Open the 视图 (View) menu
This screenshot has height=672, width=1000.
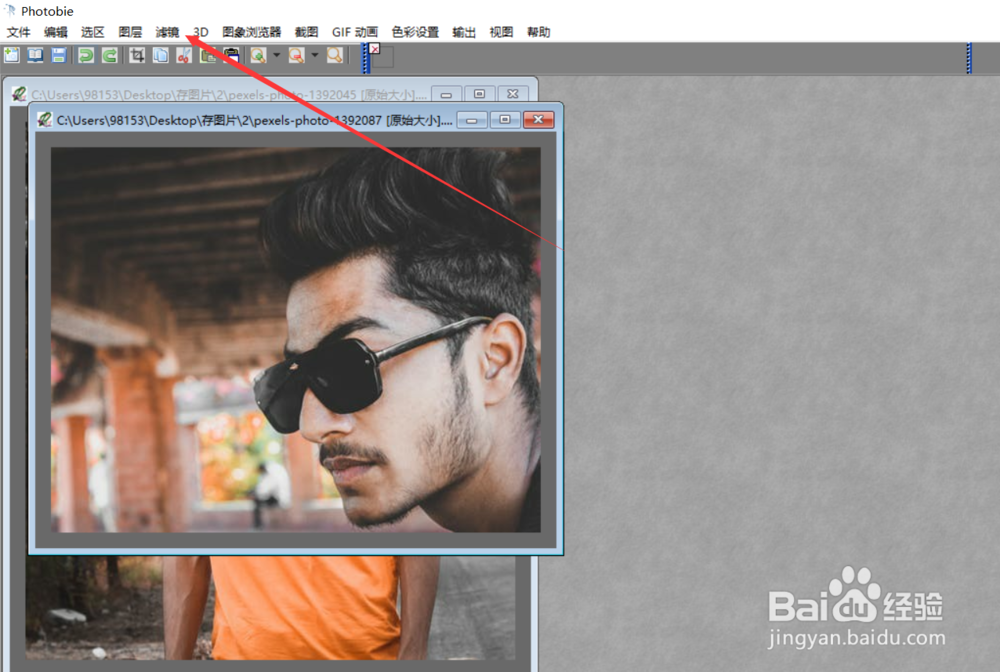501,32
